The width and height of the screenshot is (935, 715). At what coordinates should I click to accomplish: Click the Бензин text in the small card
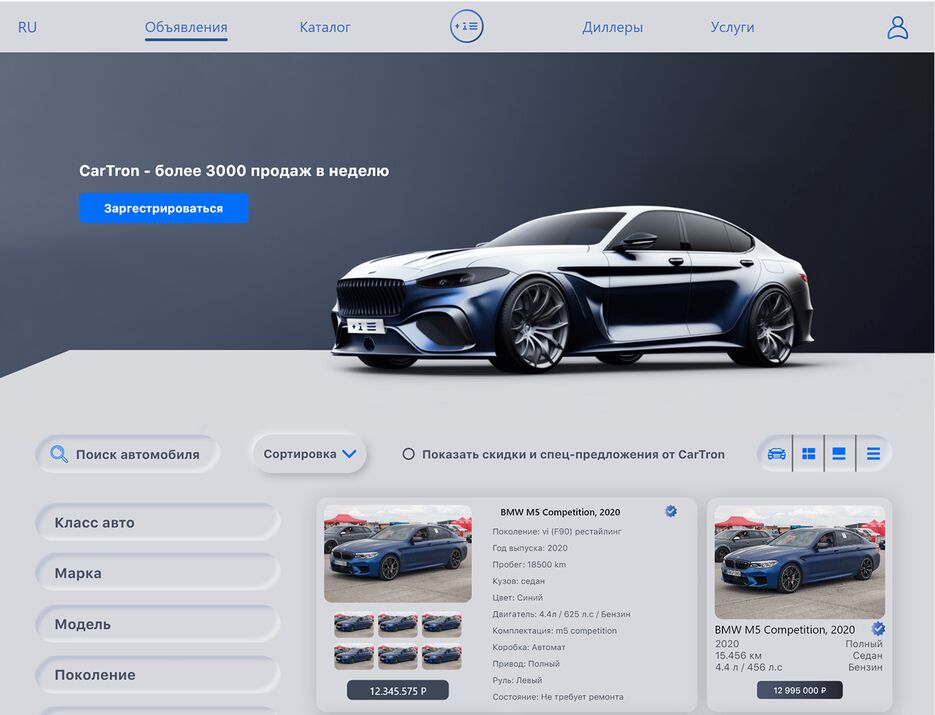[865, 667]
